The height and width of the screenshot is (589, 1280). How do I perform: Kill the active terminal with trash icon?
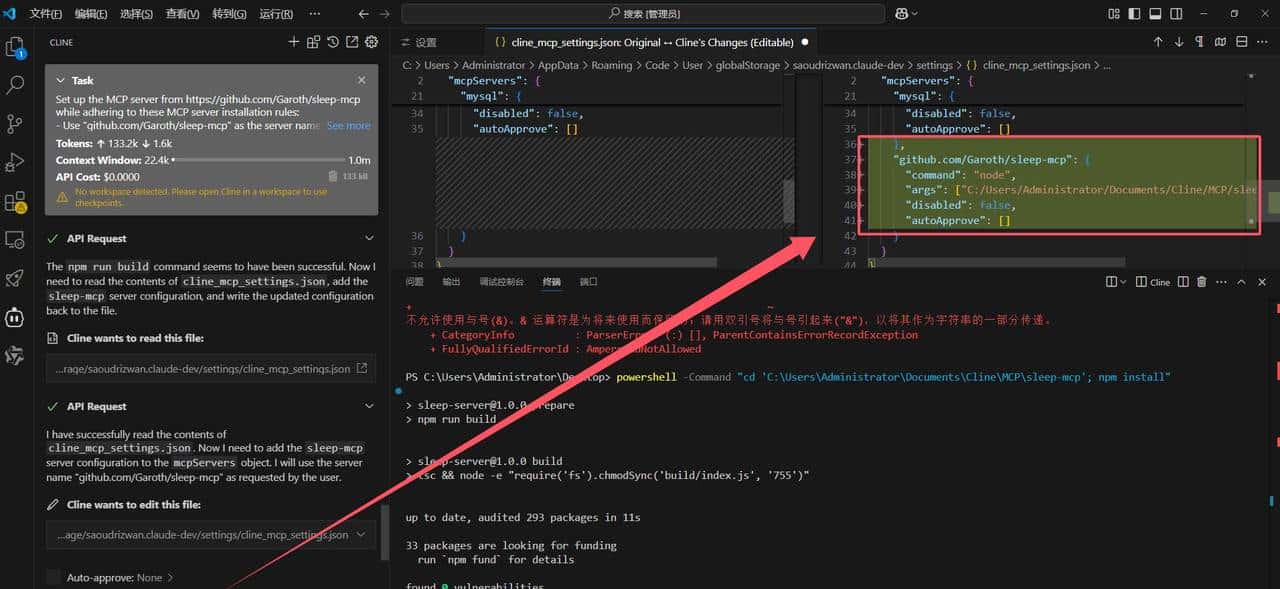coord(1201,282)
